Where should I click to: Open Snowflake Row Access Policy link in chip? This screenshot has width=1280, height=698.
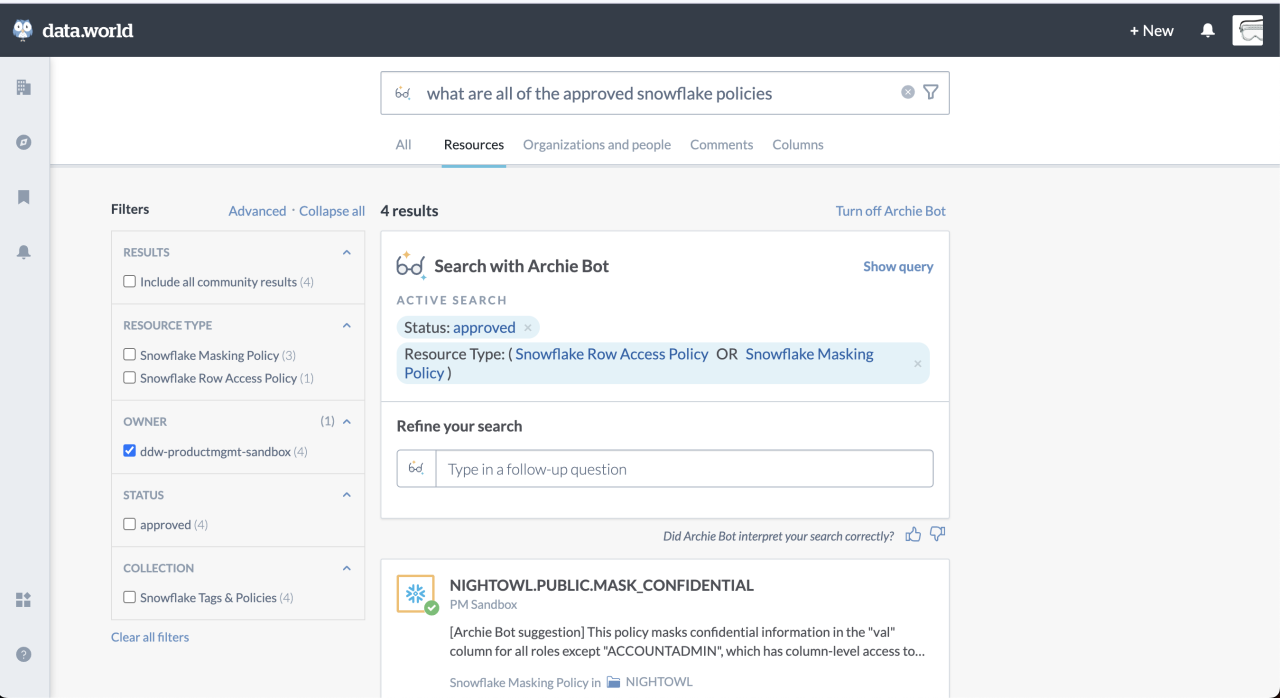[612, 354]
